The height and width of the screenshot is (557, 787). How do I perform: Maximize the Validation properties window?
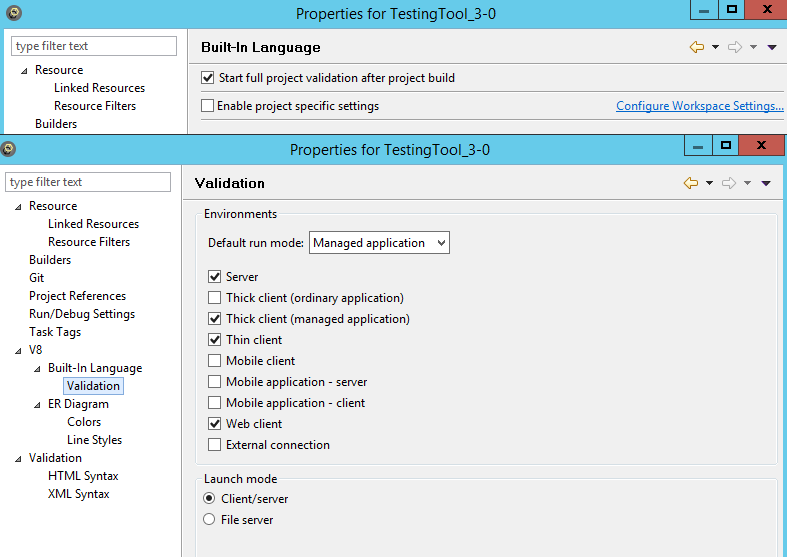tap(726, 146)
